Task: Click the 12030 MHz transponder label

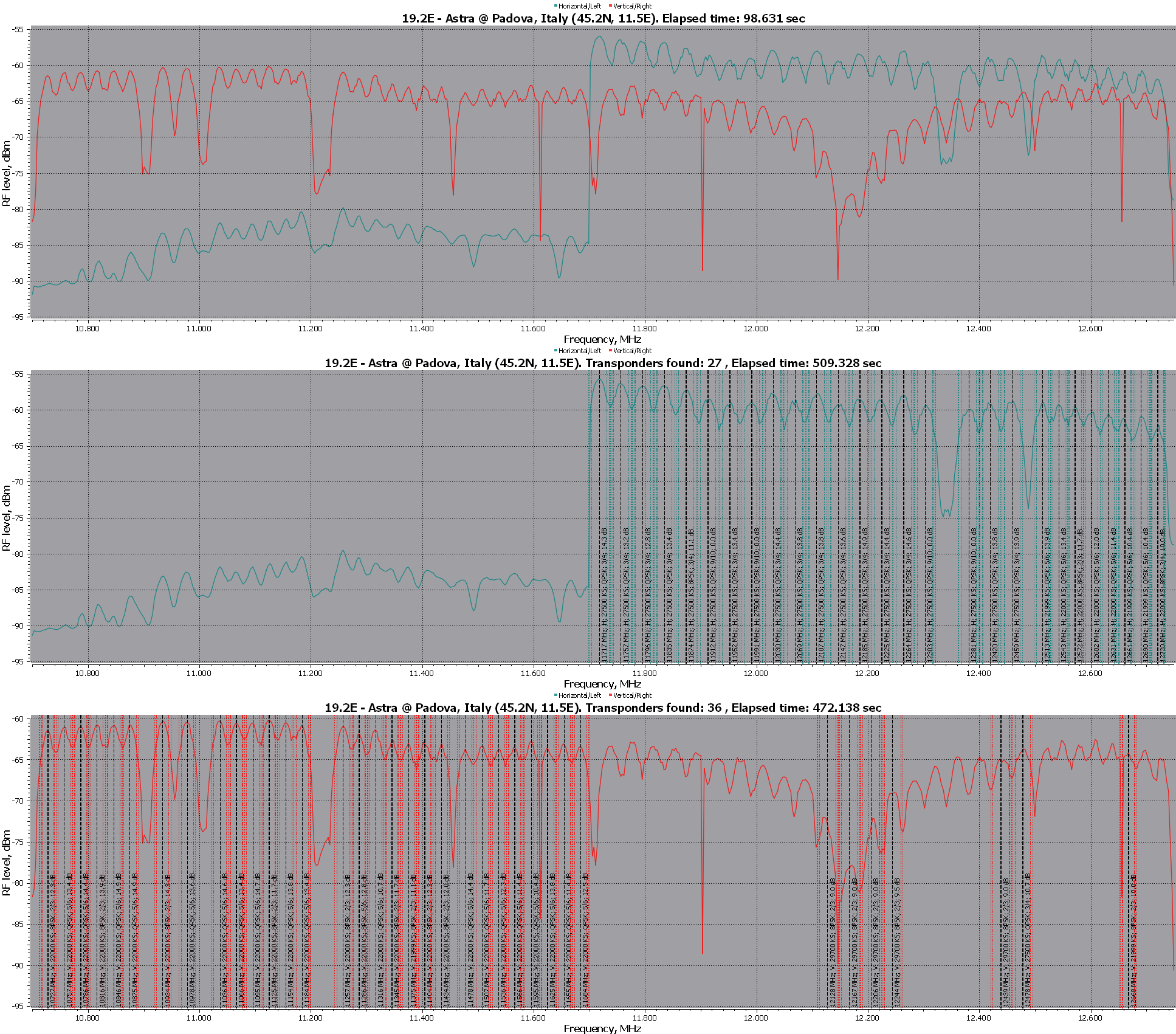Action: point(778,595)
